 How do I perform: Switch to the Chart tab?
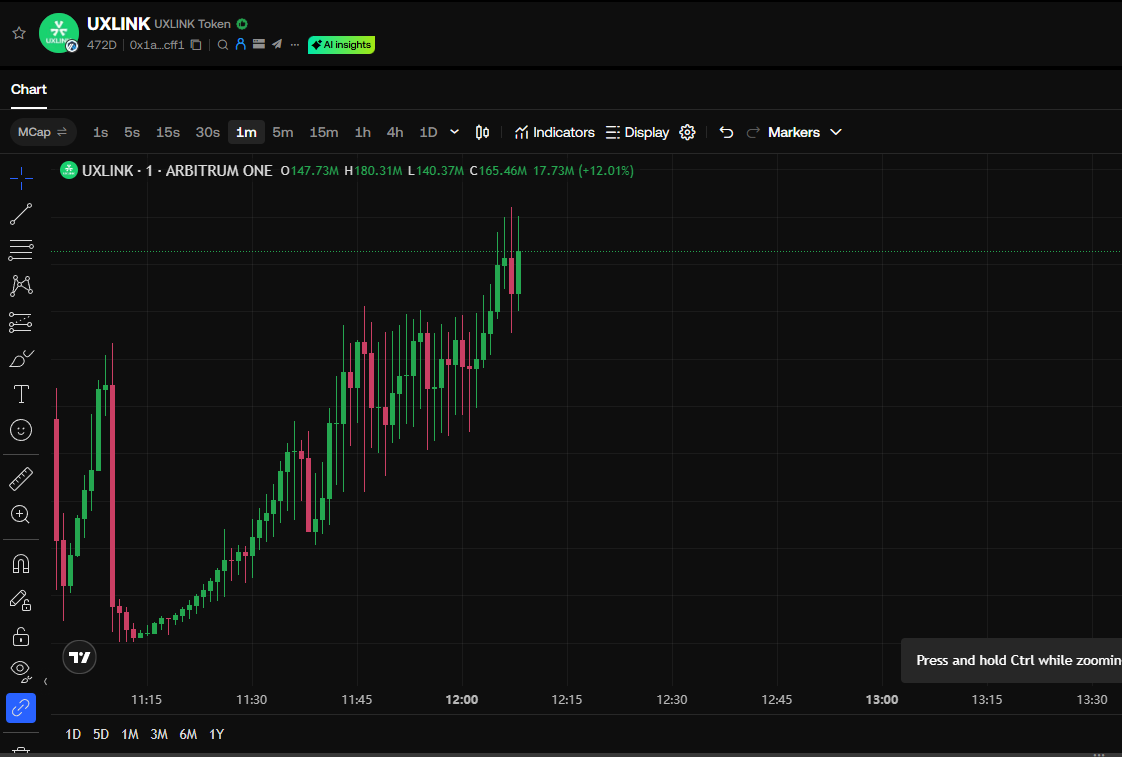[x=29, y=89]
